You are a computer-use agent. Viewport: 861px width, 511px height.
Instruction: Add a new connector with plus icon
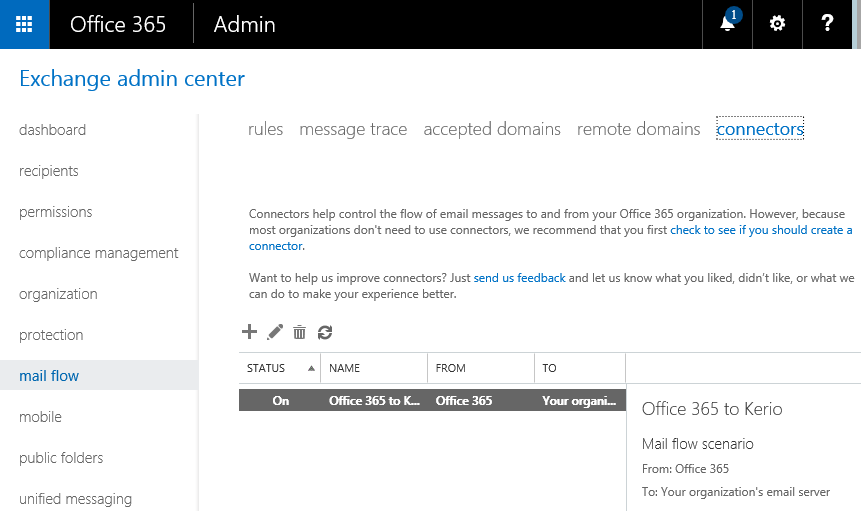pos(250,332)
